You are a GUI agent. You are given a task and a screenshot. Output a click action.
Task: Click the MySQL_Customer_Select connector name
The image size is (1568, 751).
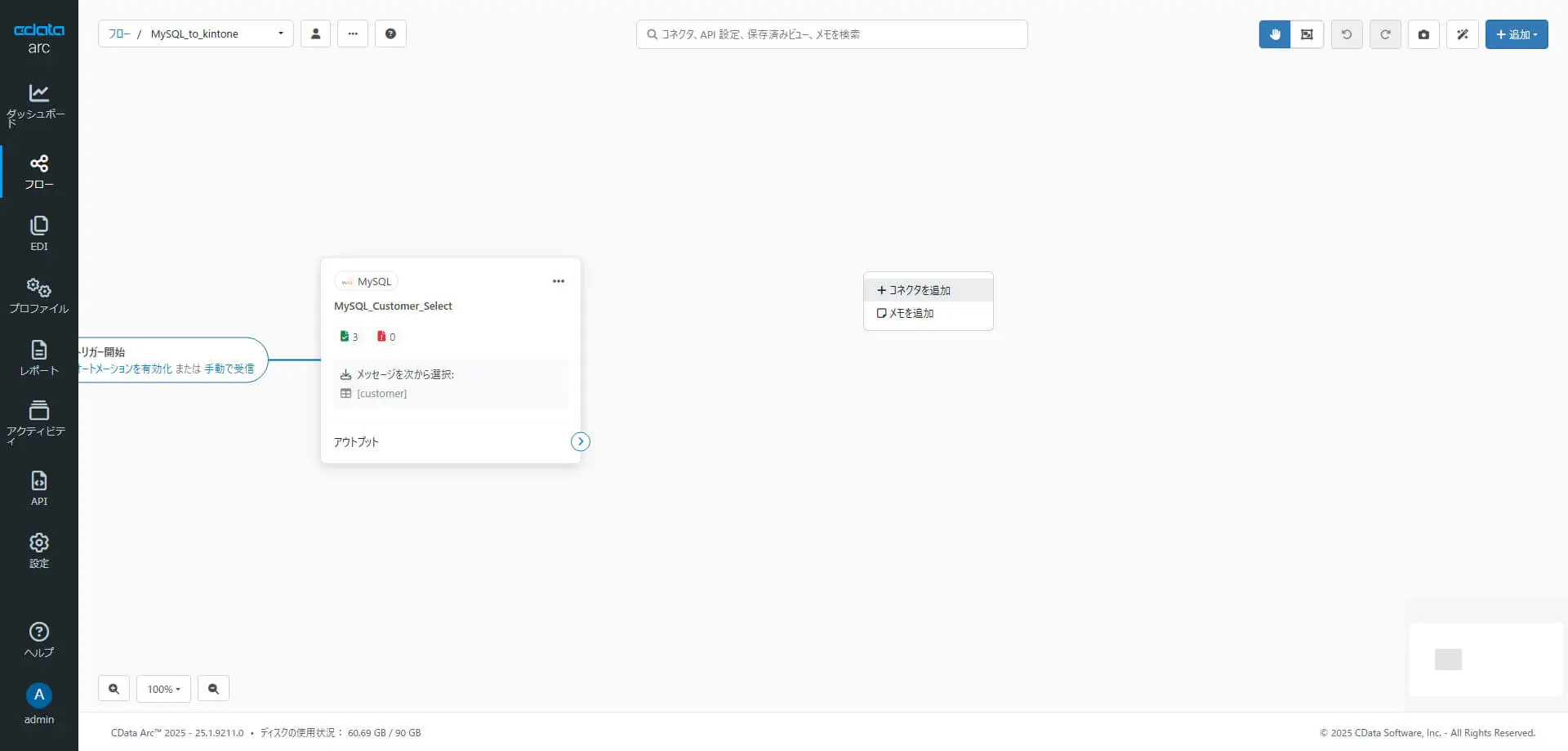393,306
